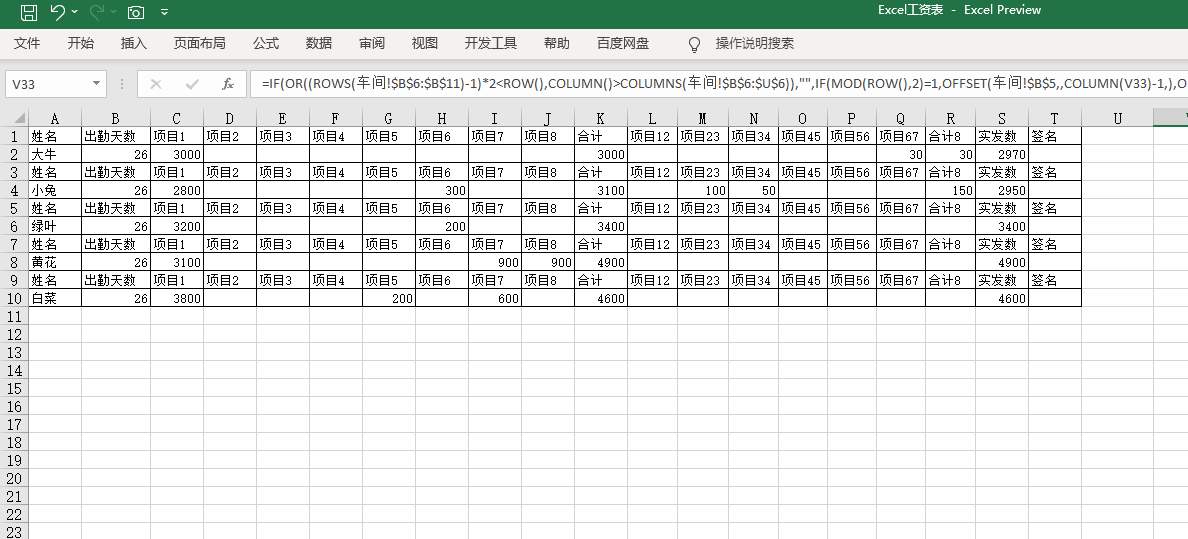
Task: Open the Undo history dropdown arrow
Action: coord(74,12)
